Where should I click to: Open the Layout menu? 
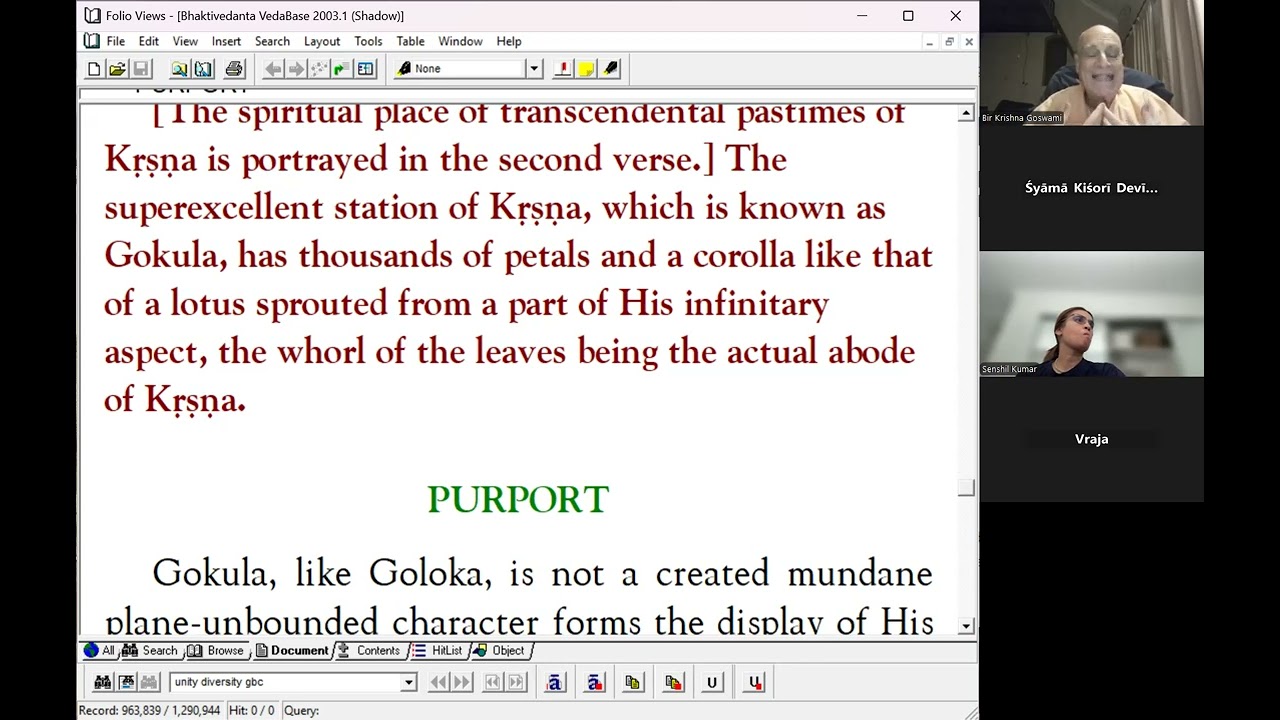pyautogui.click(x=322, y=41)
